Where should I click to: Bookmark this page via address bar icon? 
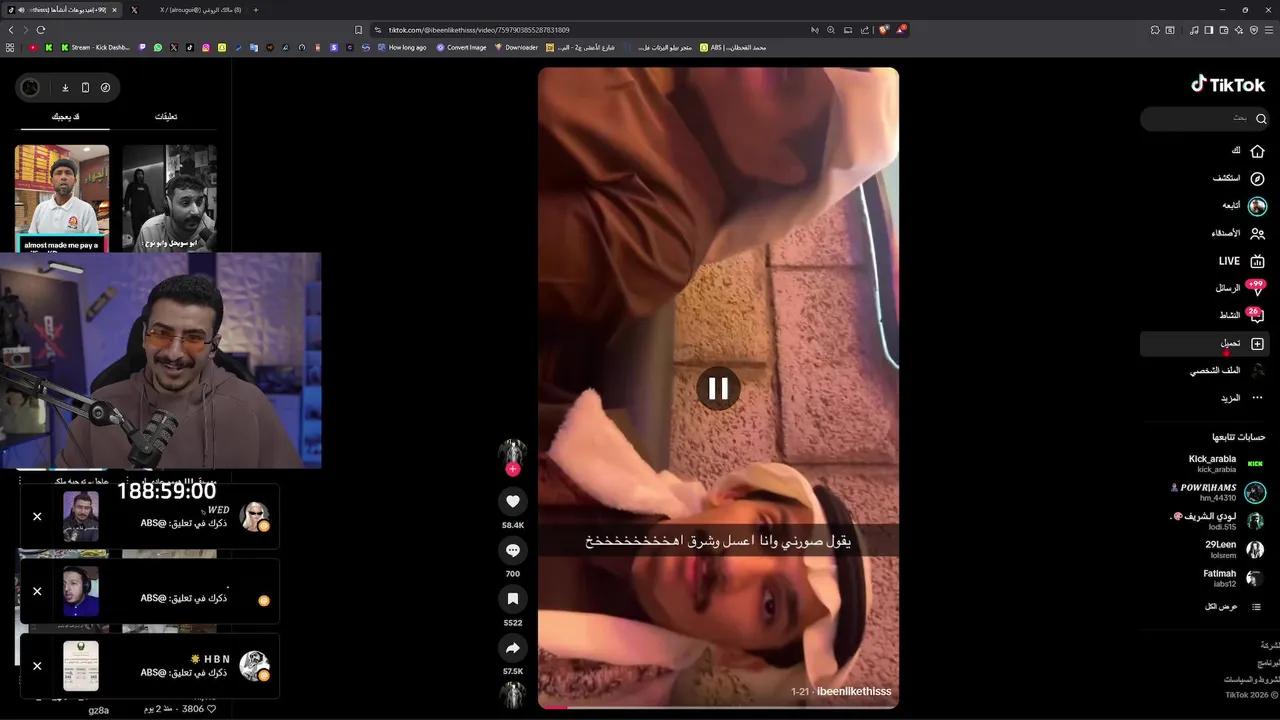(x=359, y=30)
